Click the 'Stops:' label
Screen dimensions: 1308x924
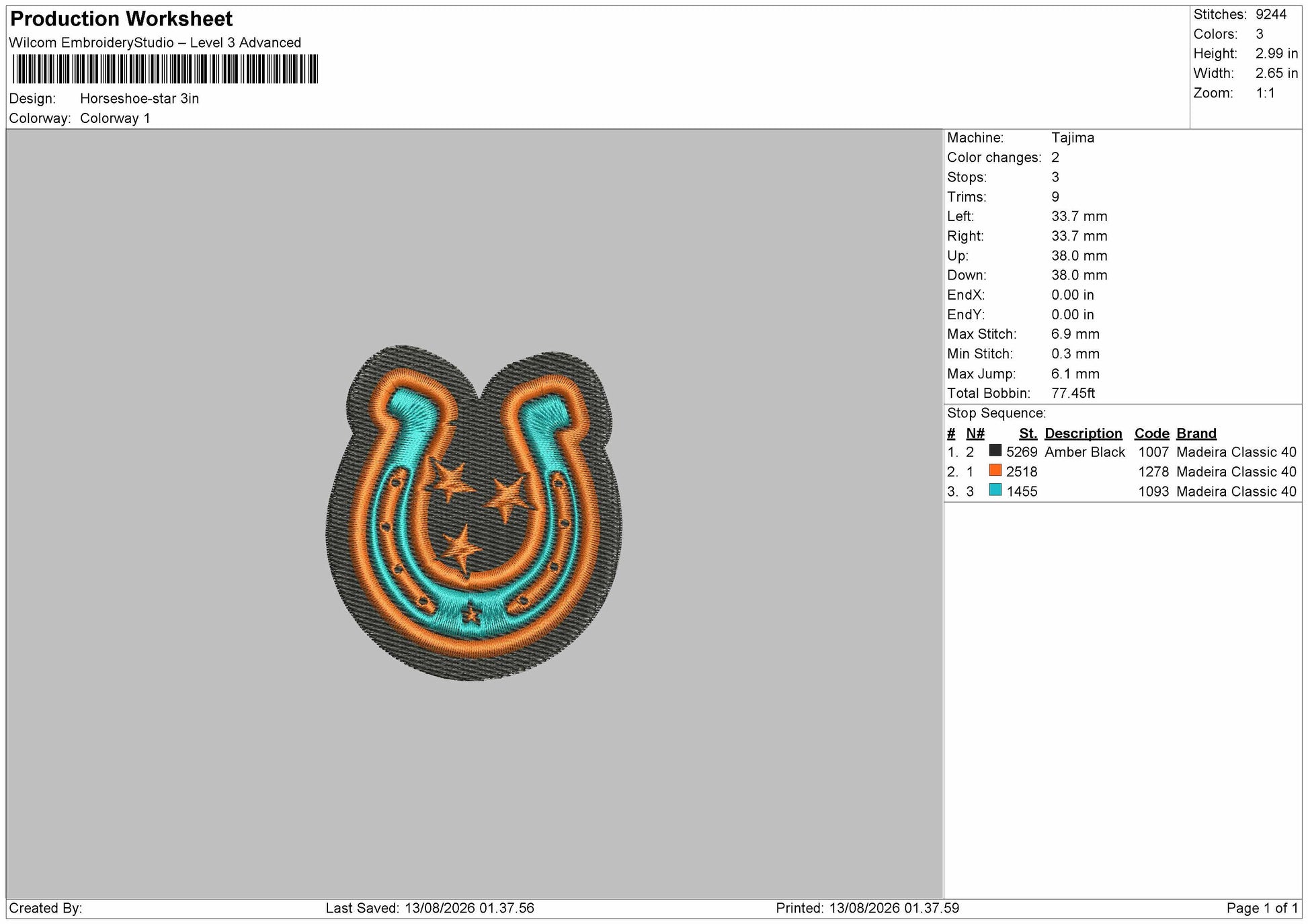[967, 177]
